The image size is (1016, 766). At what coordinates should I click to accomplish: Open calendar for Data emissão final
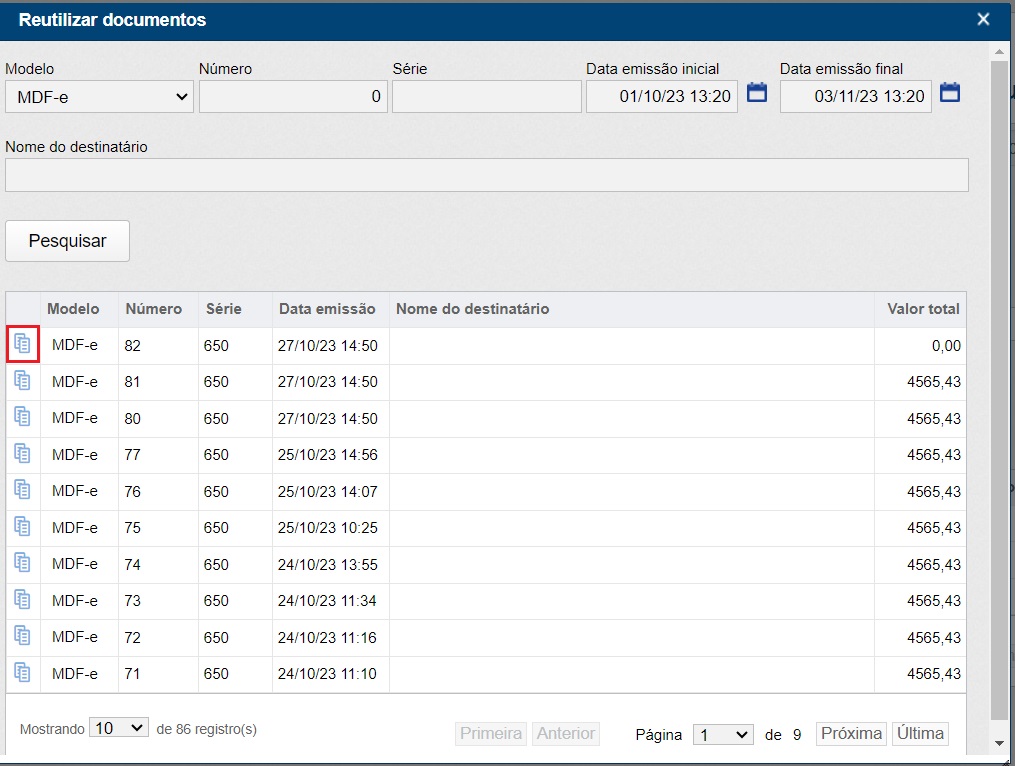click(x=950, y=93)
